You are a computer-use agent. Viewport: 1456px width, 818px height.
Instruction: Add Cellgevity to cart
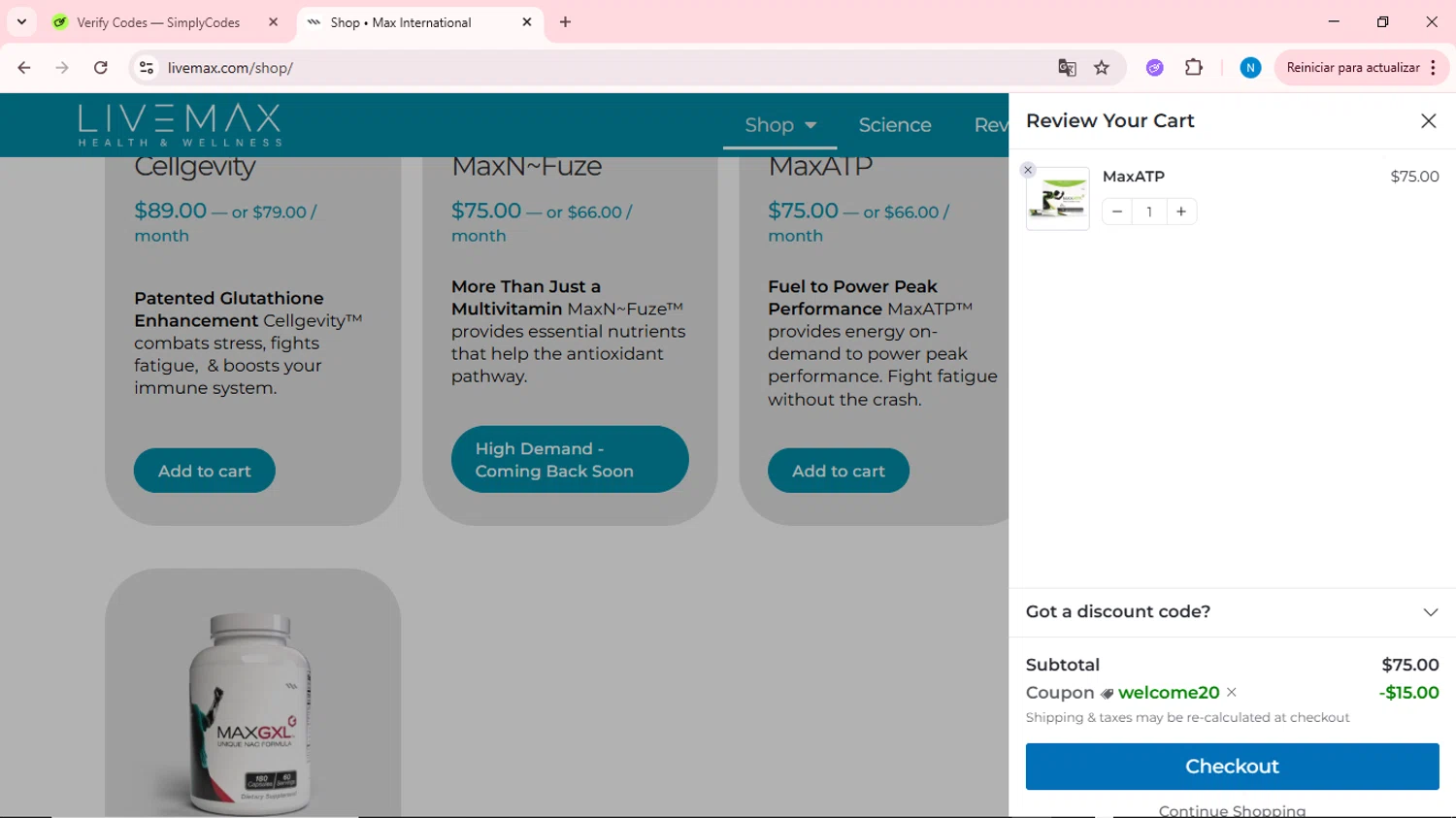(x=205, y=471)
